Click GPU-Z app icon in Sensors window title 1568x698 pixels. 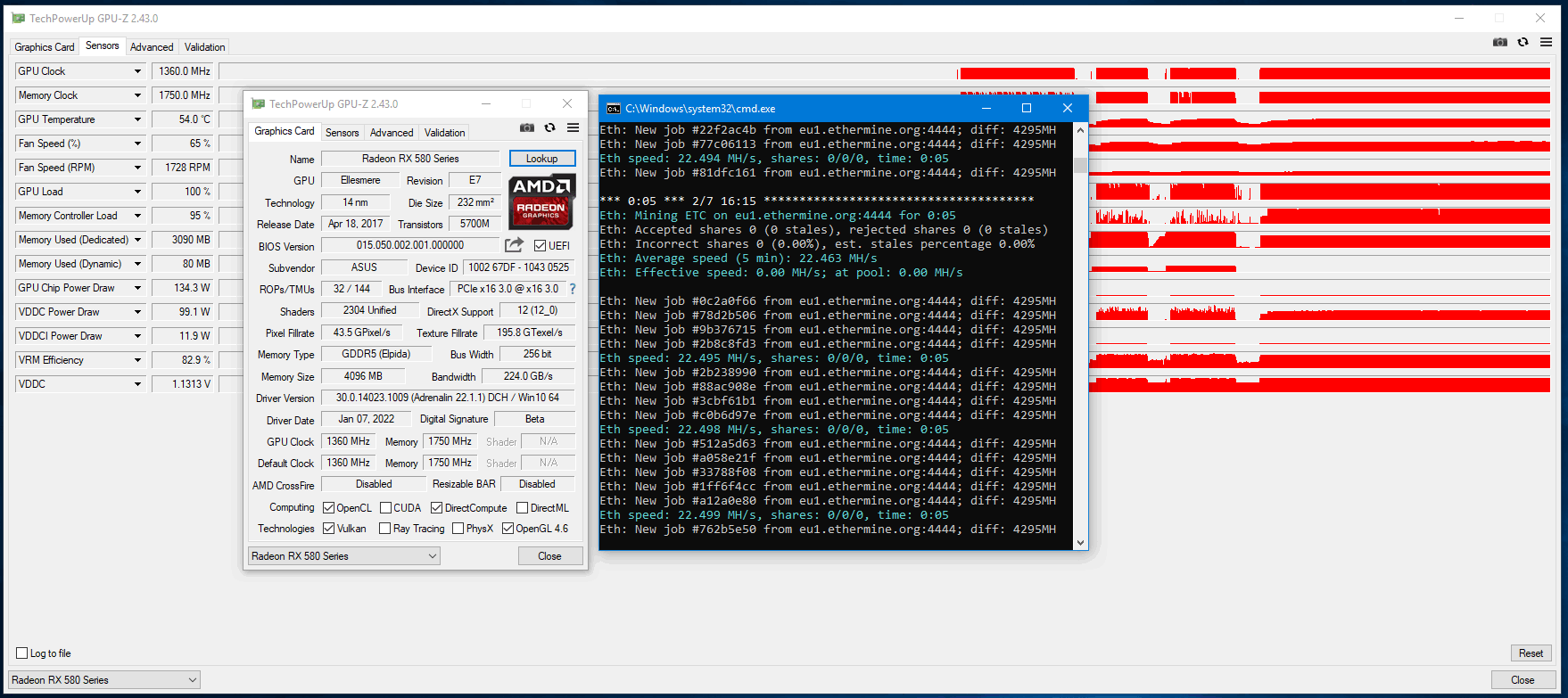point(18,18)
